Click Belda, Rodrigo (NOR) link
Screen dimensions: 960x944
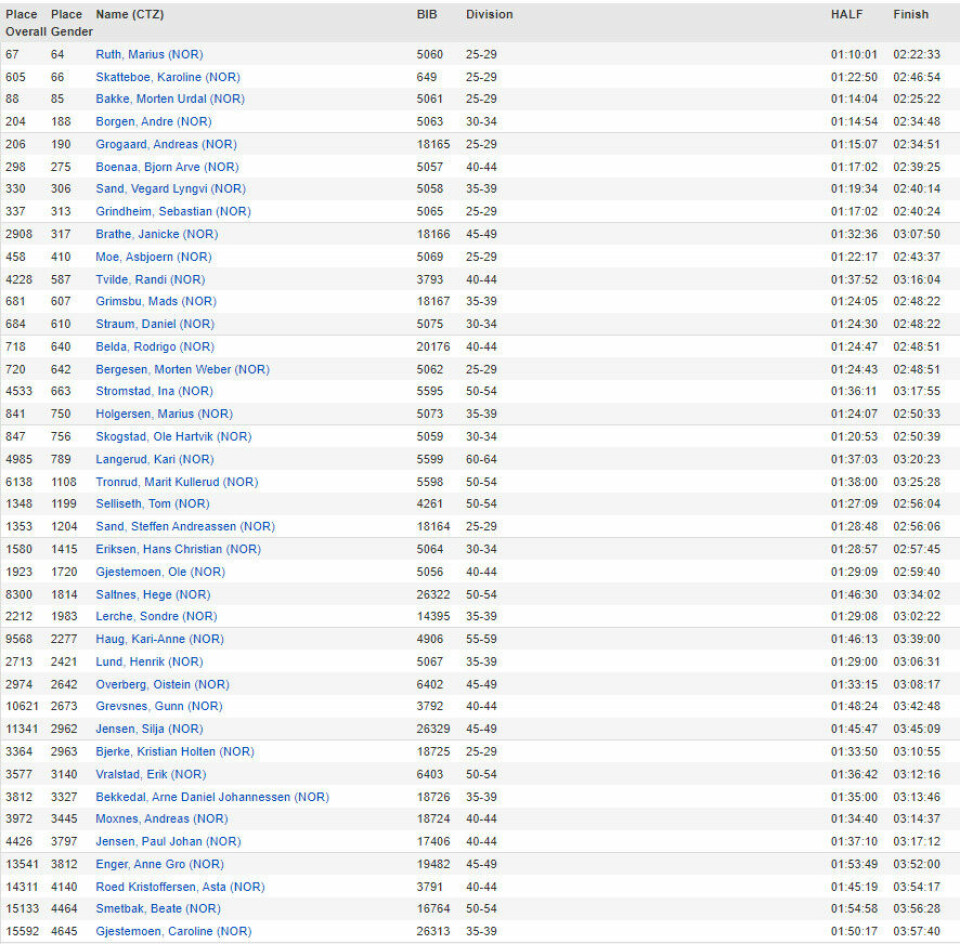(x=154, y=347)
